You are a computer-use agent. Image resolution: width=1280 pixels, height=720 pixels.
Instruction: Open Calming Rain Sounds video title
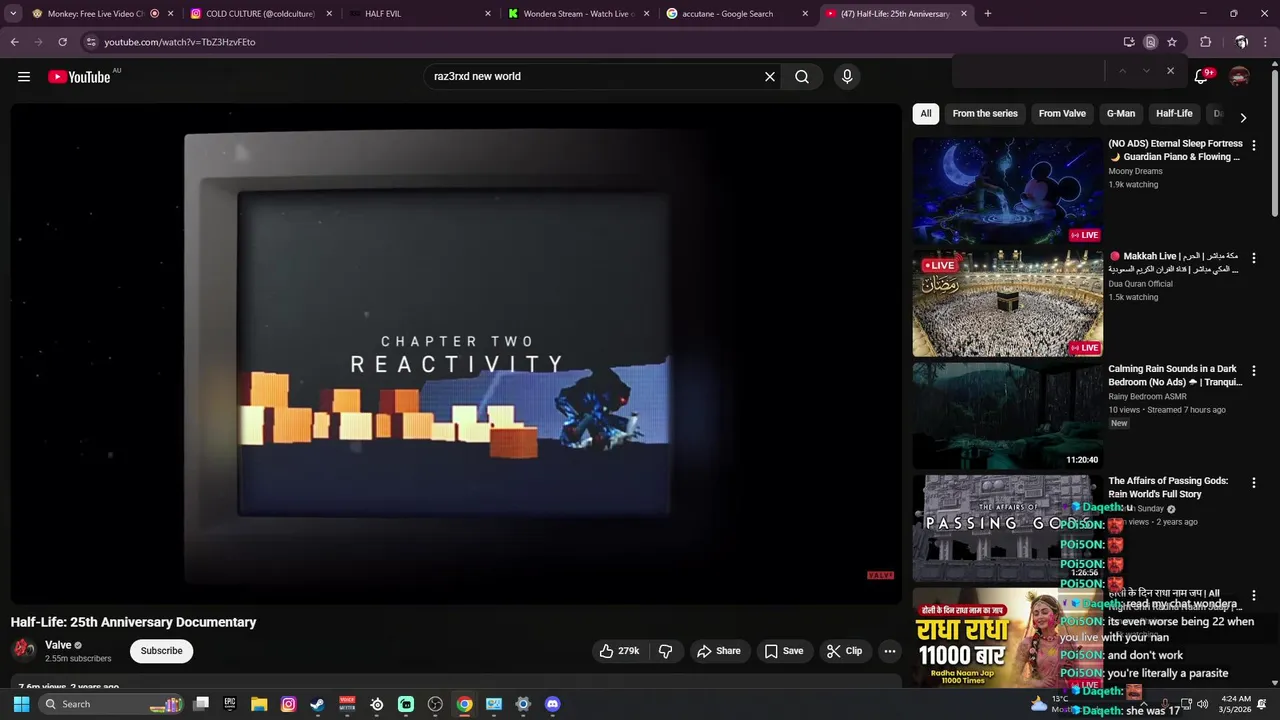[1175, 376]
